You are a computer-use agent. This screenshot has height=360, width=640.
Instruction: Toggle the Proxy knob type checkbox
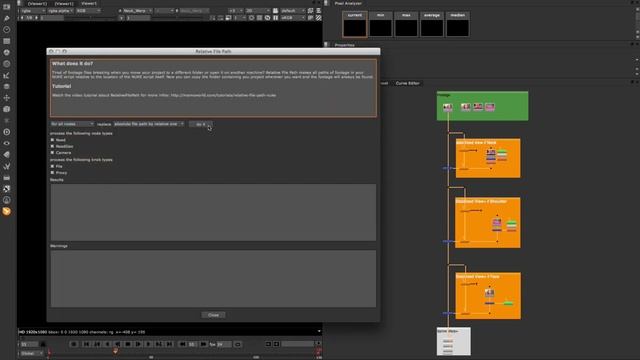[52, 173]
